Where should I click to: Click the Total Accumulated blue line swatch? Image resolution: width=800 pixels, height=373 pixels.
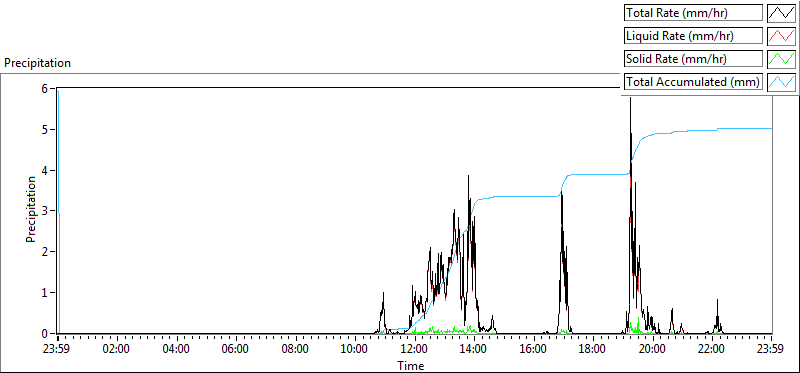click(781, 82)
